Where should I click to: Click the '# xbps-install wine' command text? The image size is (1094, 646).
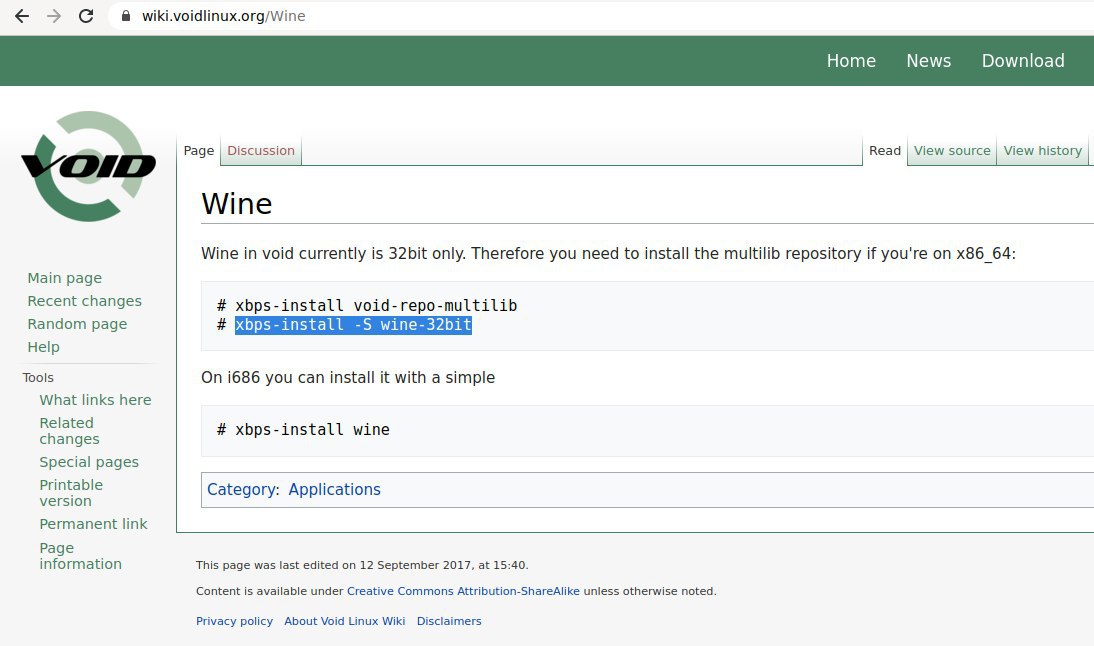pos(303,430)
